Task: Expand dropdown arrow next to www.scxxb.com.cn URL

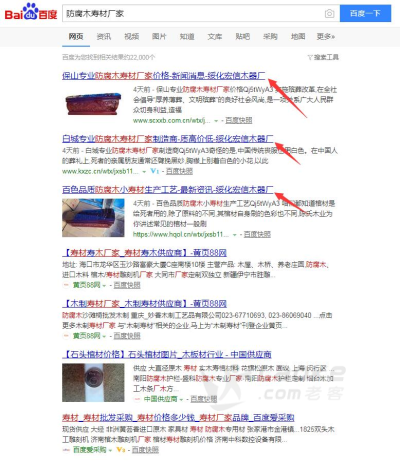Action: pyautogui.click(x=216, y=121)
